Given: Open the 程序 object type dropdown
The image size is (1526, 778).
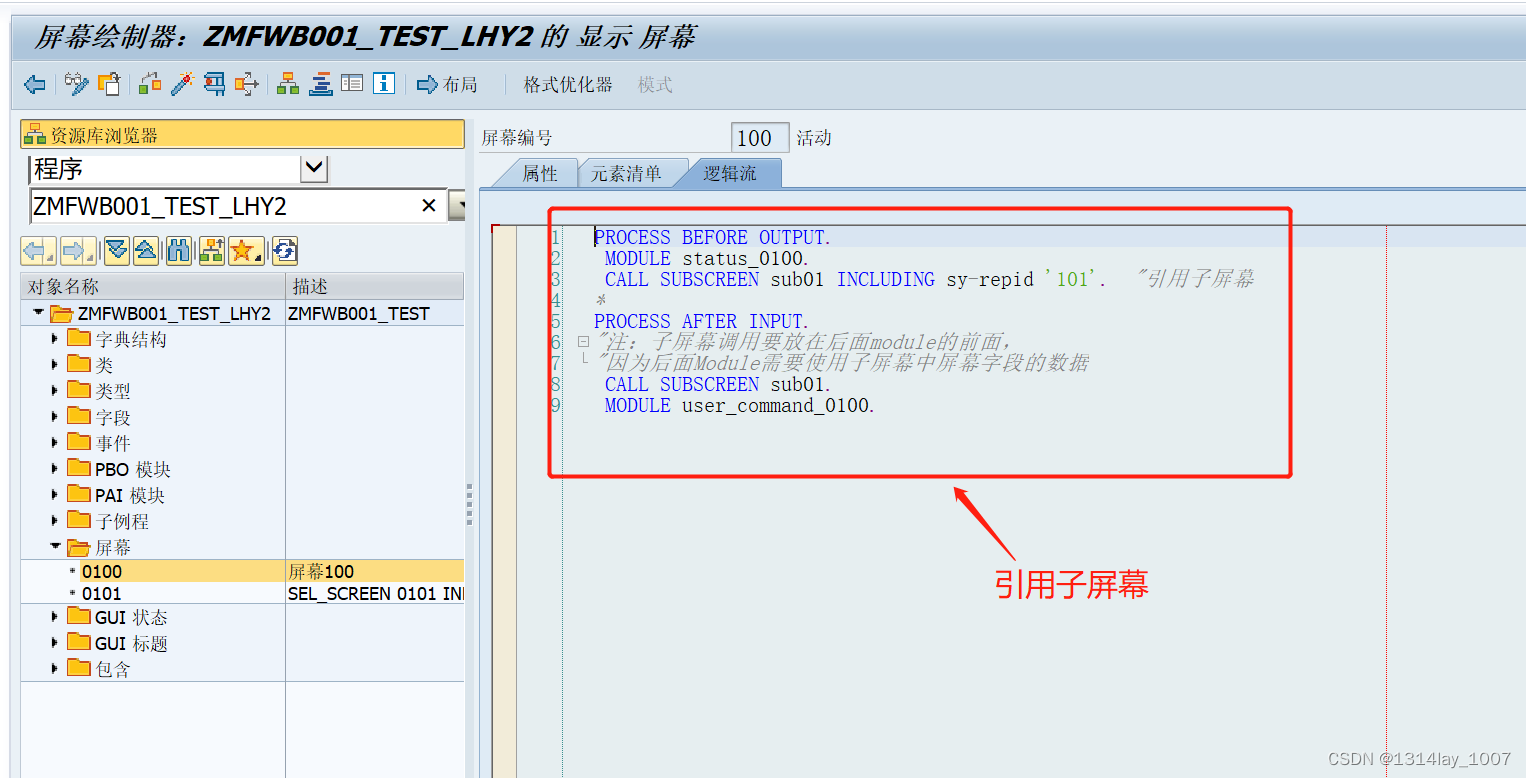Looking at the screenshot, I should click(314, 168).
